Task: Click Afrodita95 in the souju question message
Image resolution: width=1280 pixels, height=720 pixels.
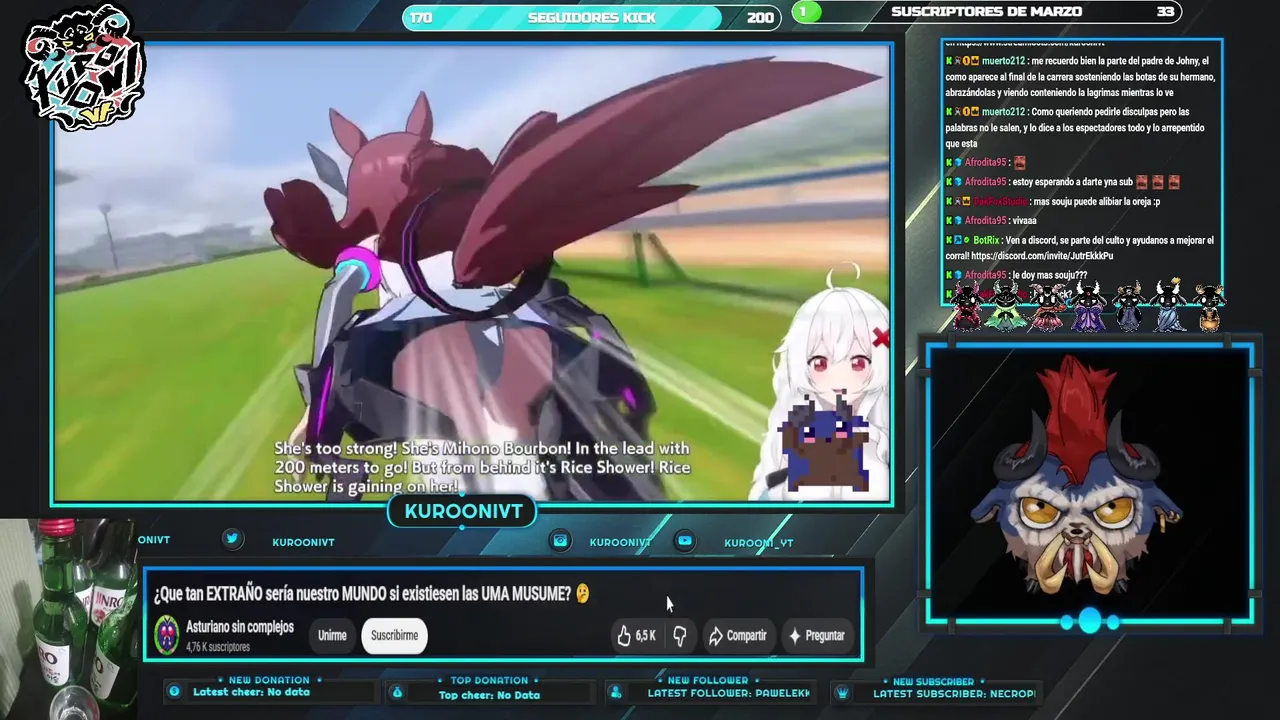Action: pos(985,275)
